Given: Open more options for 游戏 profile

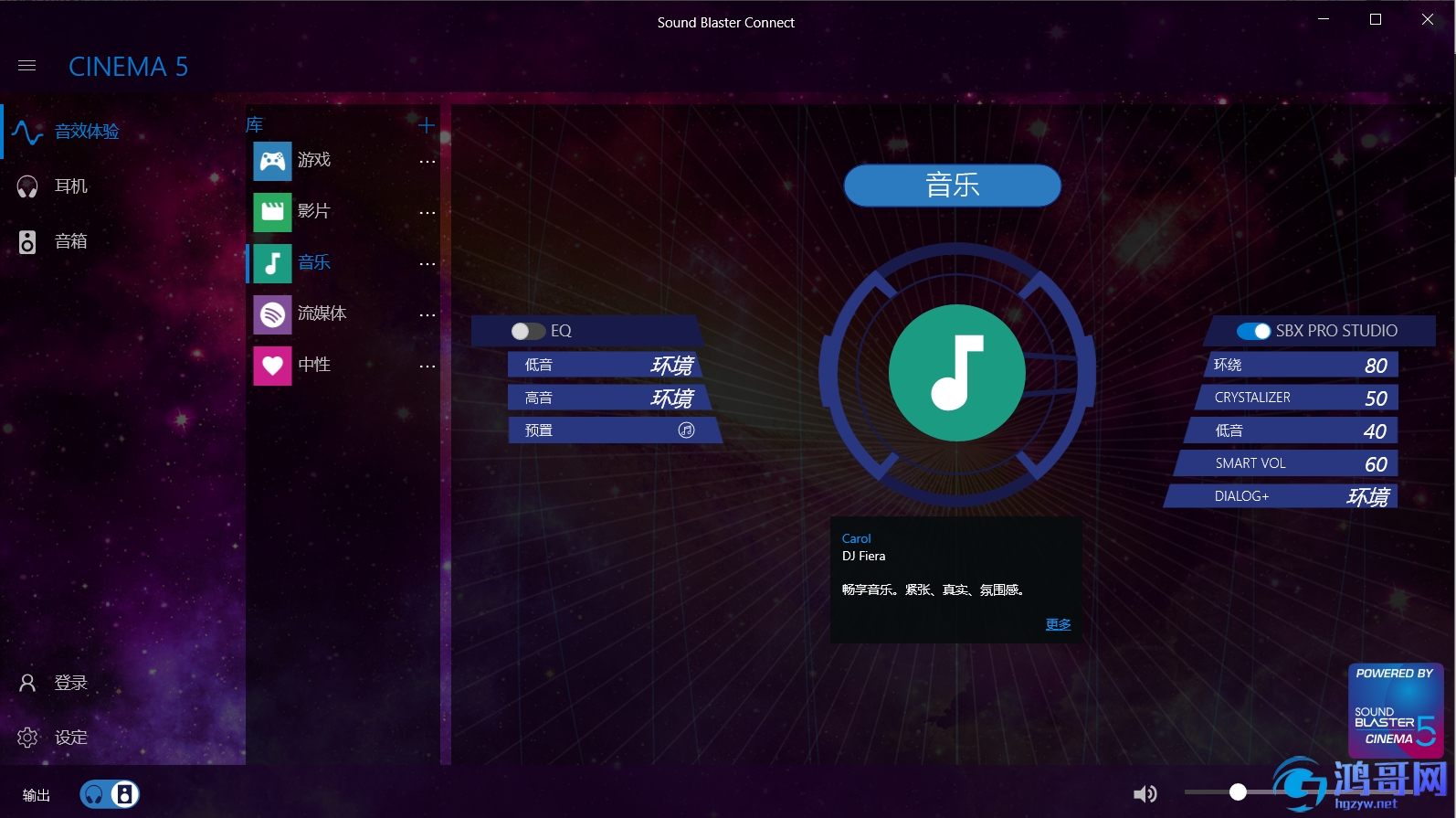Looking at the screenshot, I should pyautogui.click(x=427, y=162).
